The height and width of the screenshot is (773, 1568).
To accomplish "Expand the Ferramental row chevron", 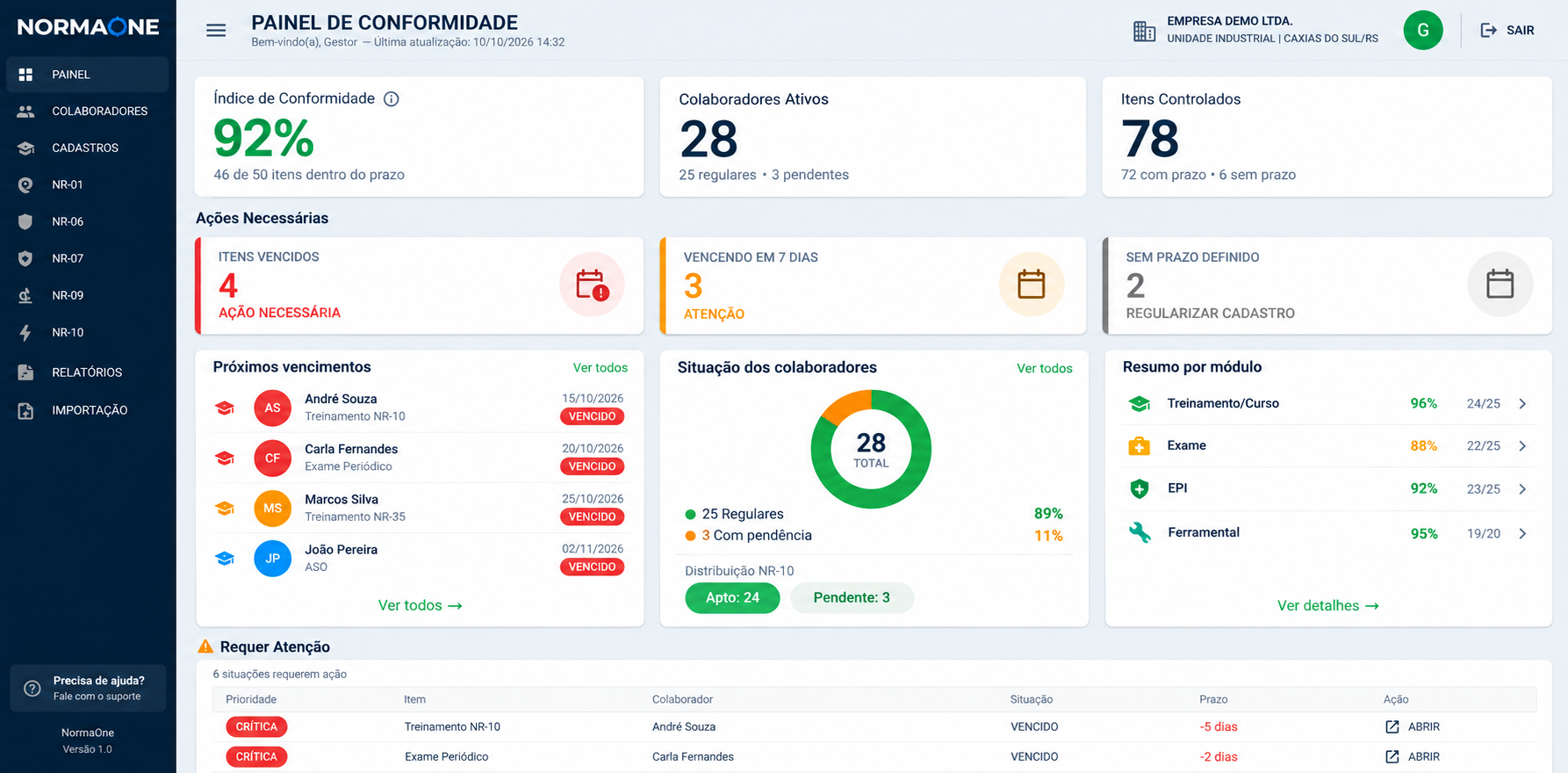I will click(x=1522, y=534).
